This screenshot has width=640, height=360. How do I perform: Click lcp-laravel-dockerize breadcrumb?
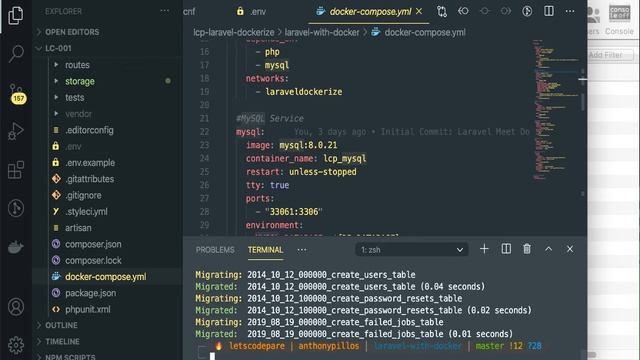[234, 32]
